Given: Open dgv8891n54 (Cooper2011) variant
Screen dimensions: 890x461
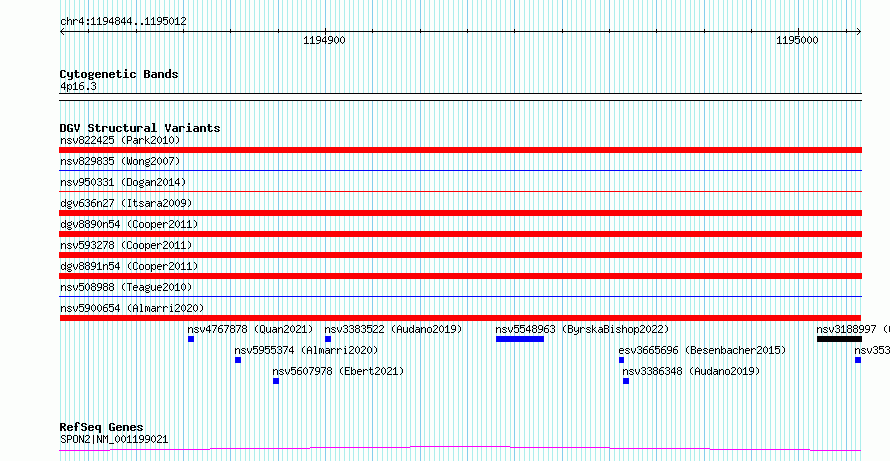Looking at the screenshot, I should click(129, 266).
